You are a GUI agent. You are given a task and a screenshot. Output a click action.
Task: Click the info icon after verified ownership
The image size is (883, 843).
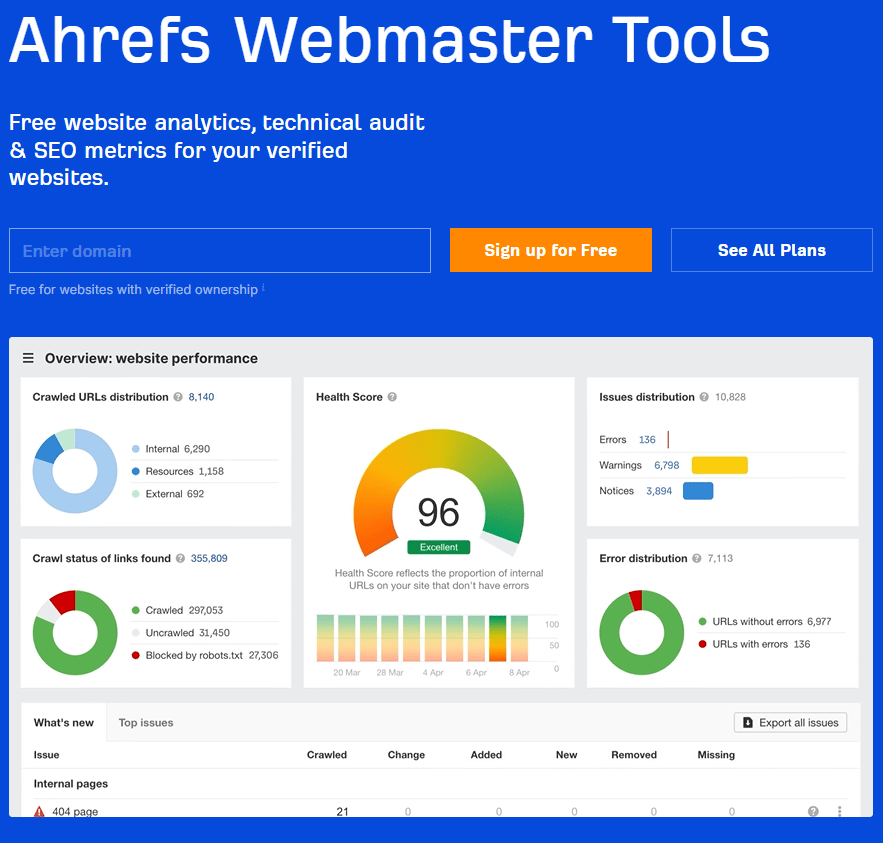pyautogui.click(x=263, y=288)
